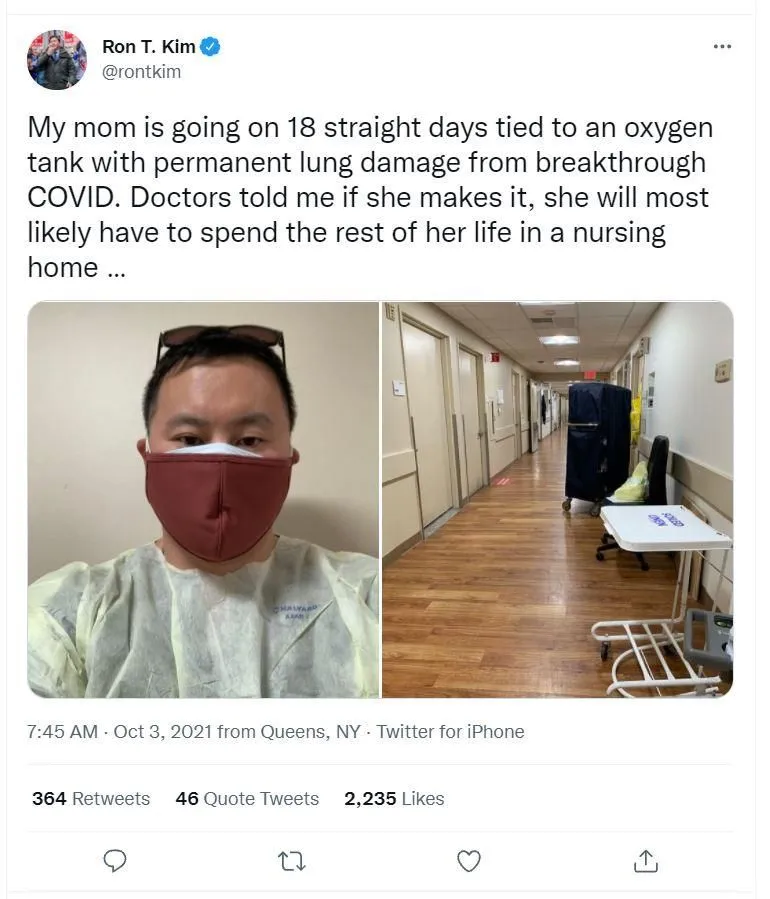Open the three-dot more options menu
The height and width of the screenshot is (899, 770).
pyautogui.click(x=722, y=46)
